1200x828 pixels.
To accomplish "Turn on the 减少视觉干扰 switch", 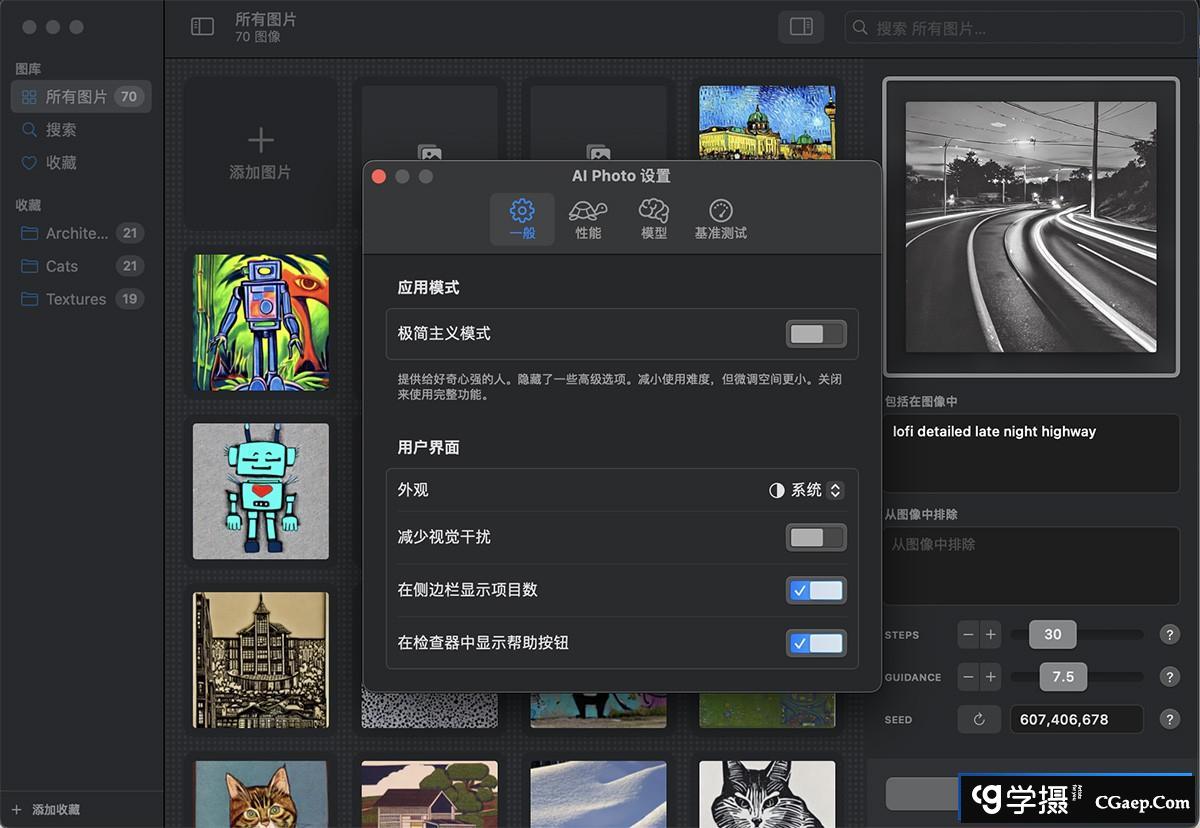I will point(816,537).
